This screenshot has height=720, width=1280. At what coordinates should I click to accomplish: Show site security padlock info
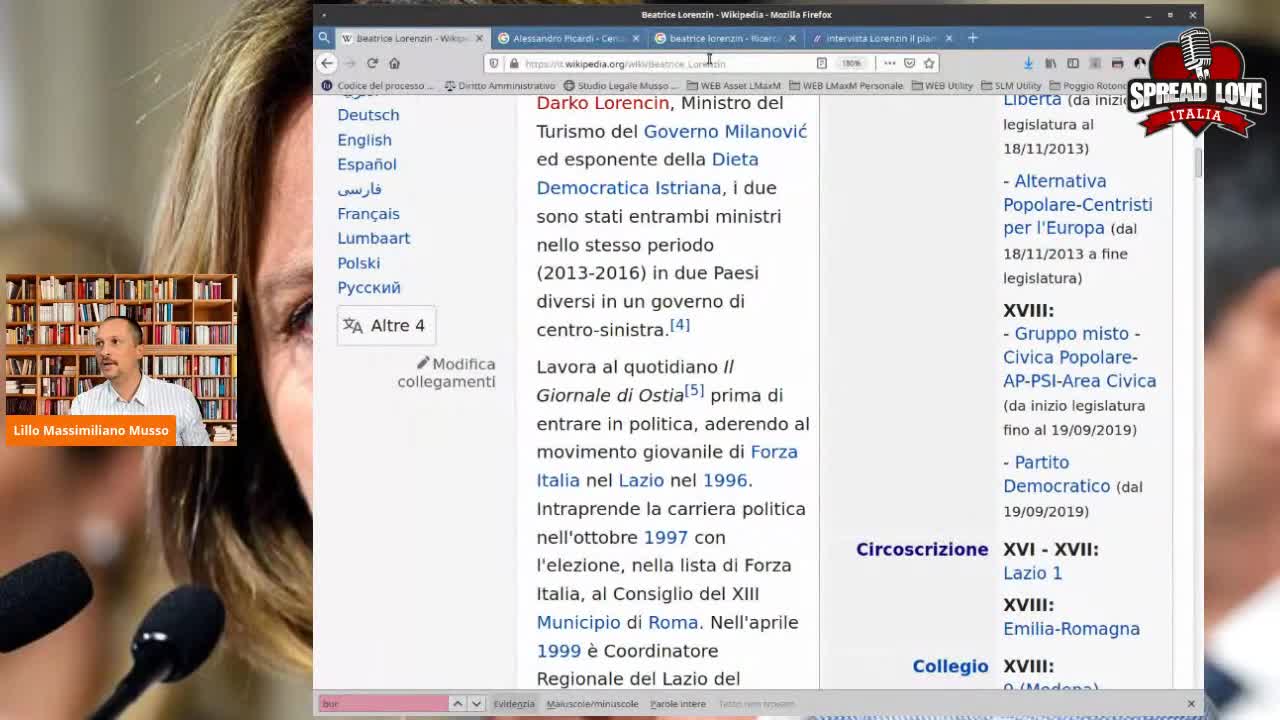coord(513,63)
